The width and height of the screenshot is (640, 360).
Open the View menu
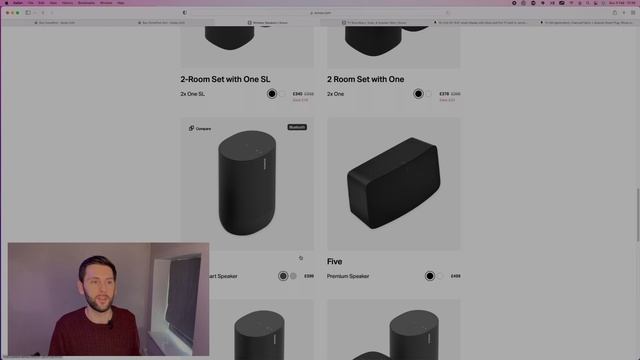pyautogui.click(x=53, y=3)
